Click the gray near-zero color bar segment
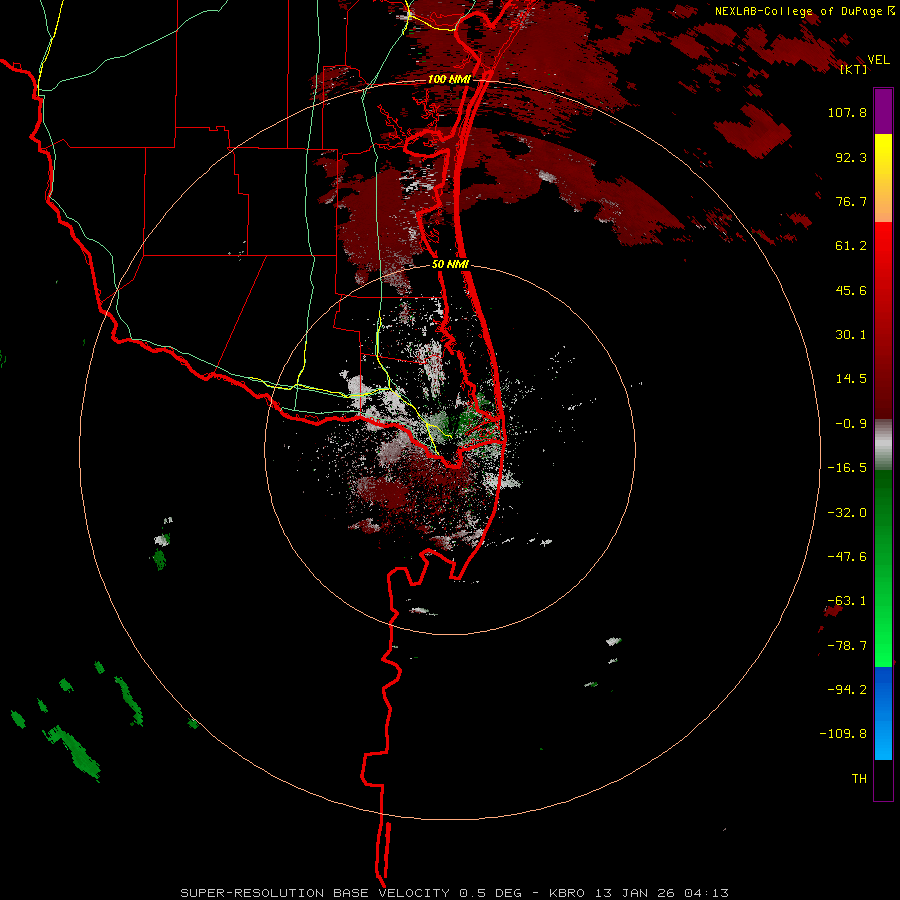 tap(883, 445)
